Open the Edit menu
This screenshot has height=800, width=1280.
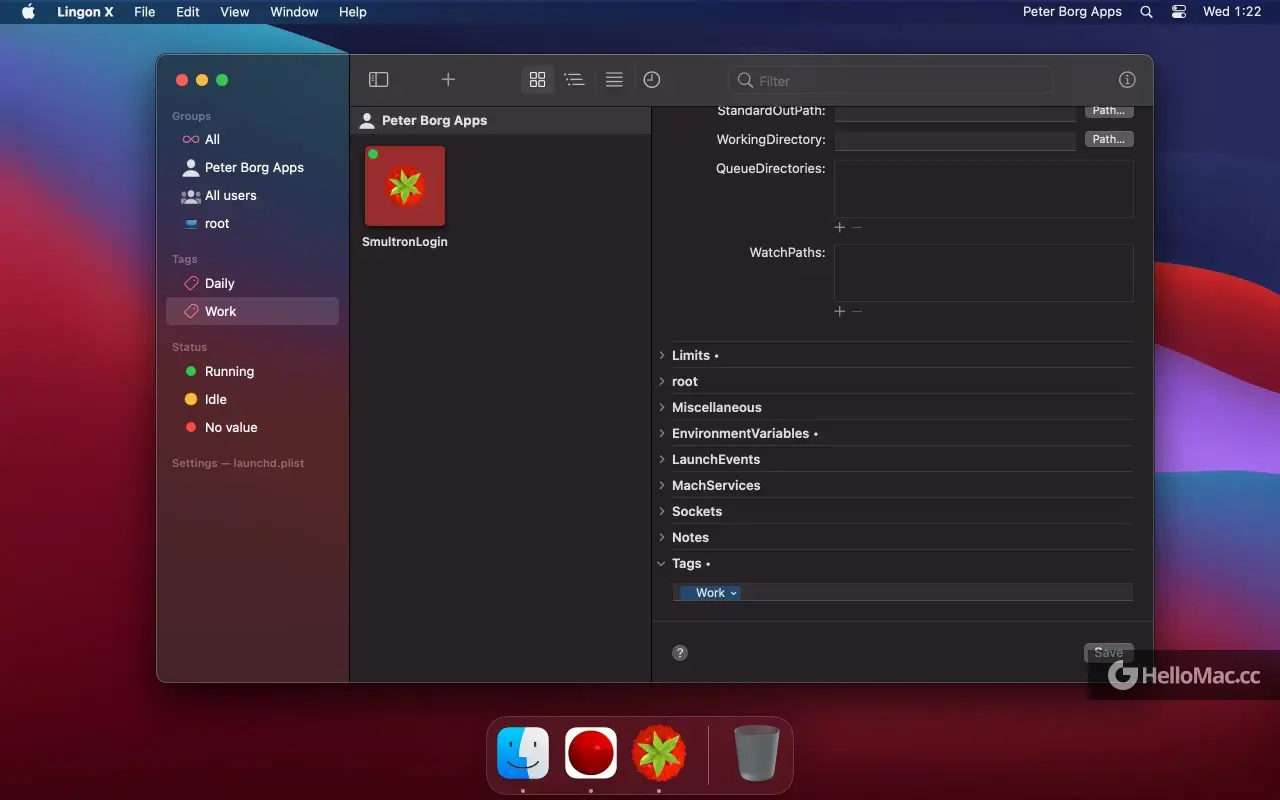(x=188, y=12)
